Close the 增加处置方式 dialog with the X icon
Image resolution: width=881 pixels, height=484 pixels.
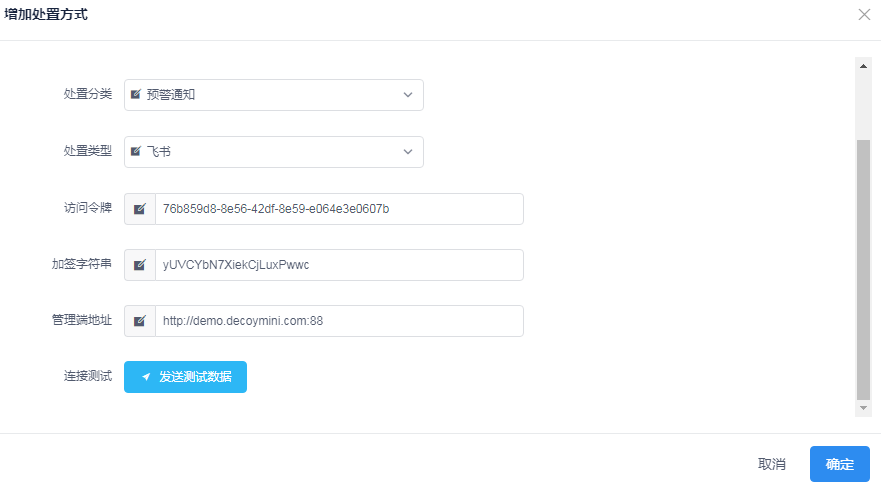pyautogui.click(x=864, y=15)
